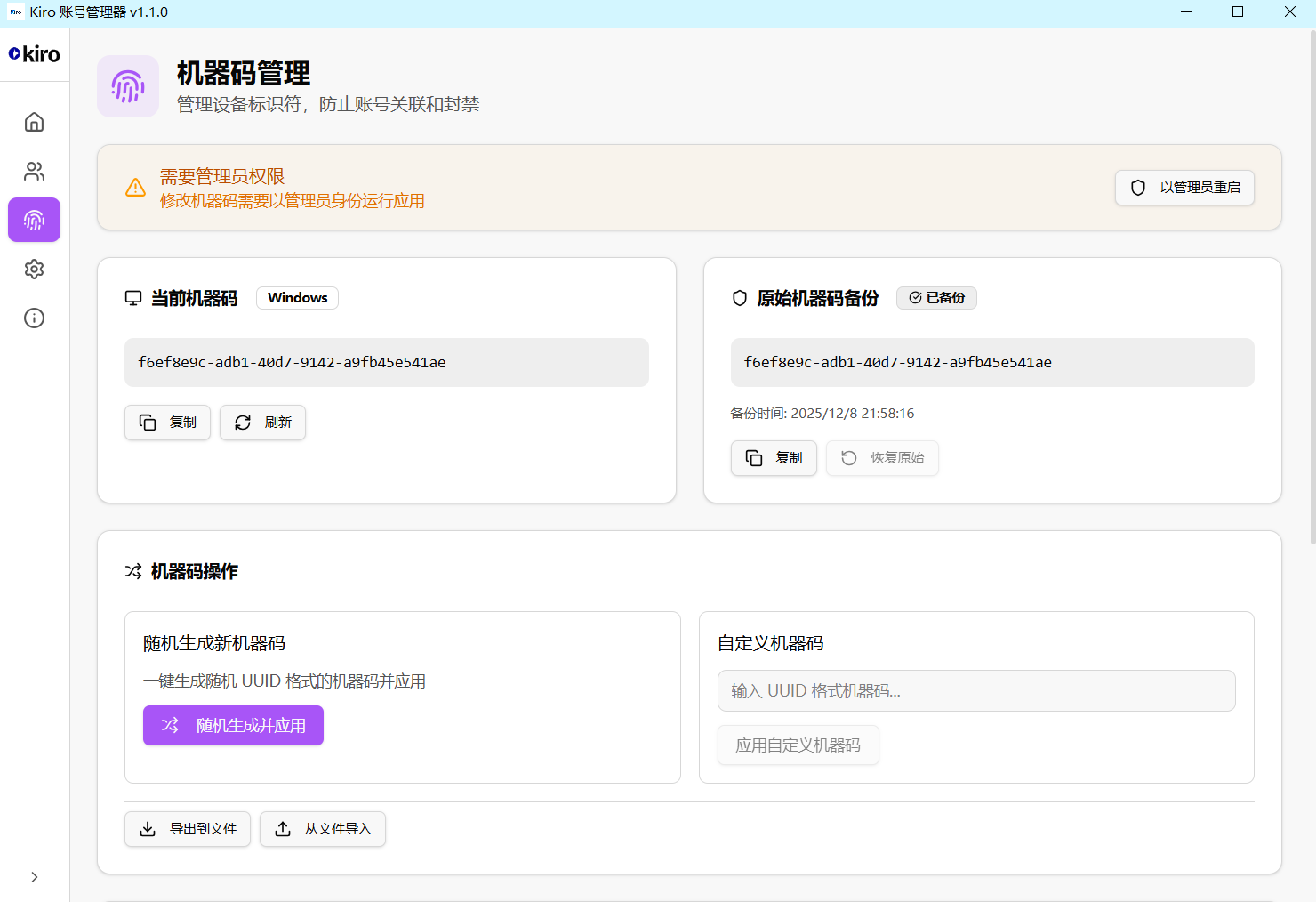
Task: Refresh the current machine code
Action: [262, 423]
